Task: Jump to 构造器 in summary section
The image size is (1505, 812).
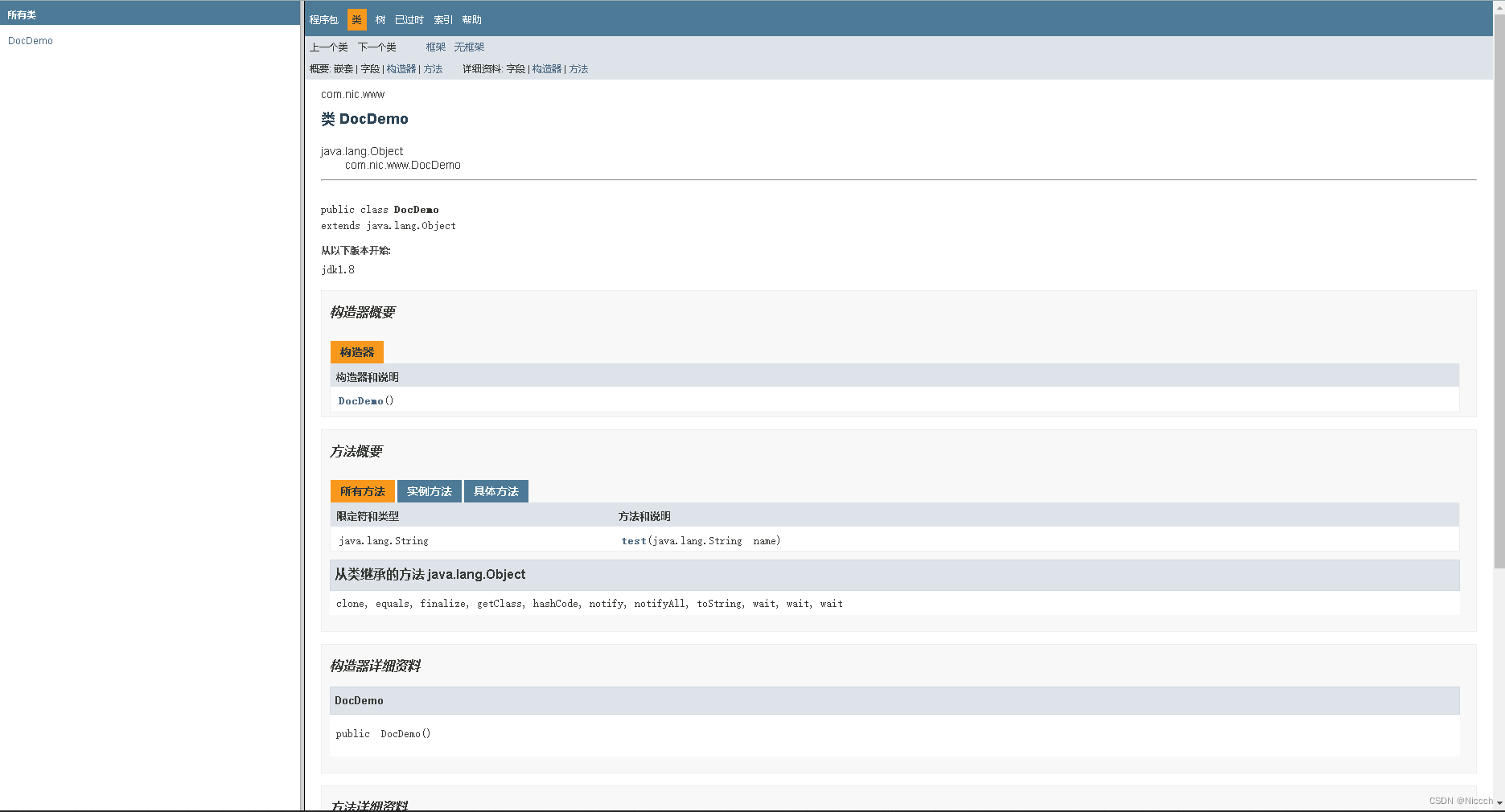Action: pos(401,69)
